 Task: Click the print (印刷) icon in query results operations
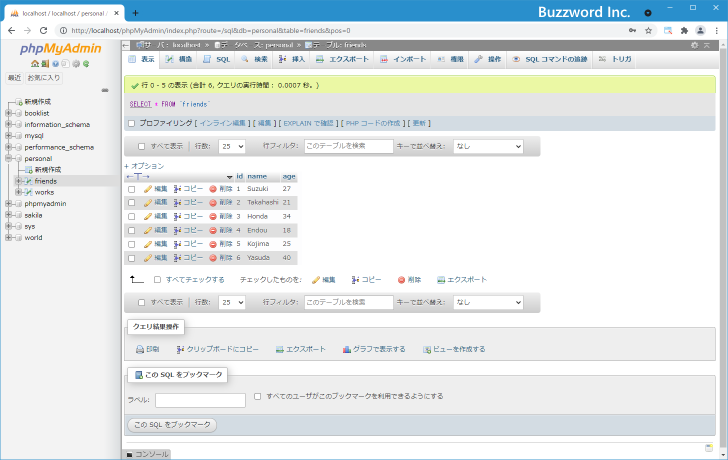pos(140,350)
